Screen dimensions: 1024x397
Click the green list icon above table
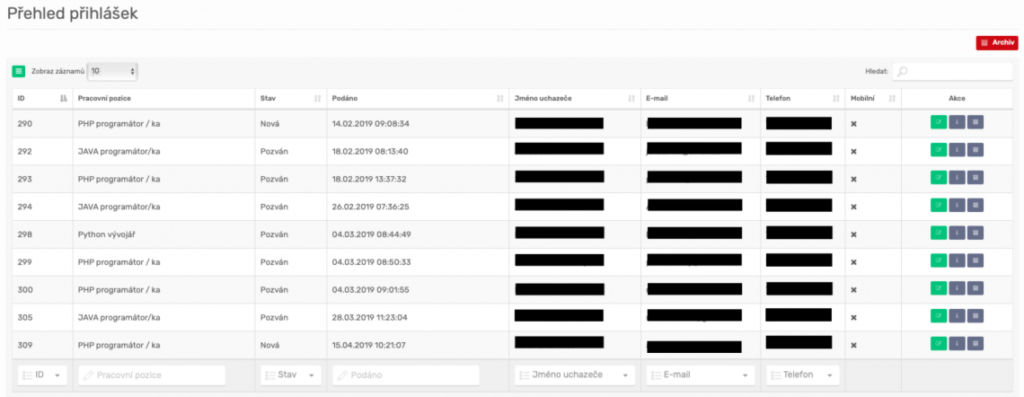click(18, 71)
